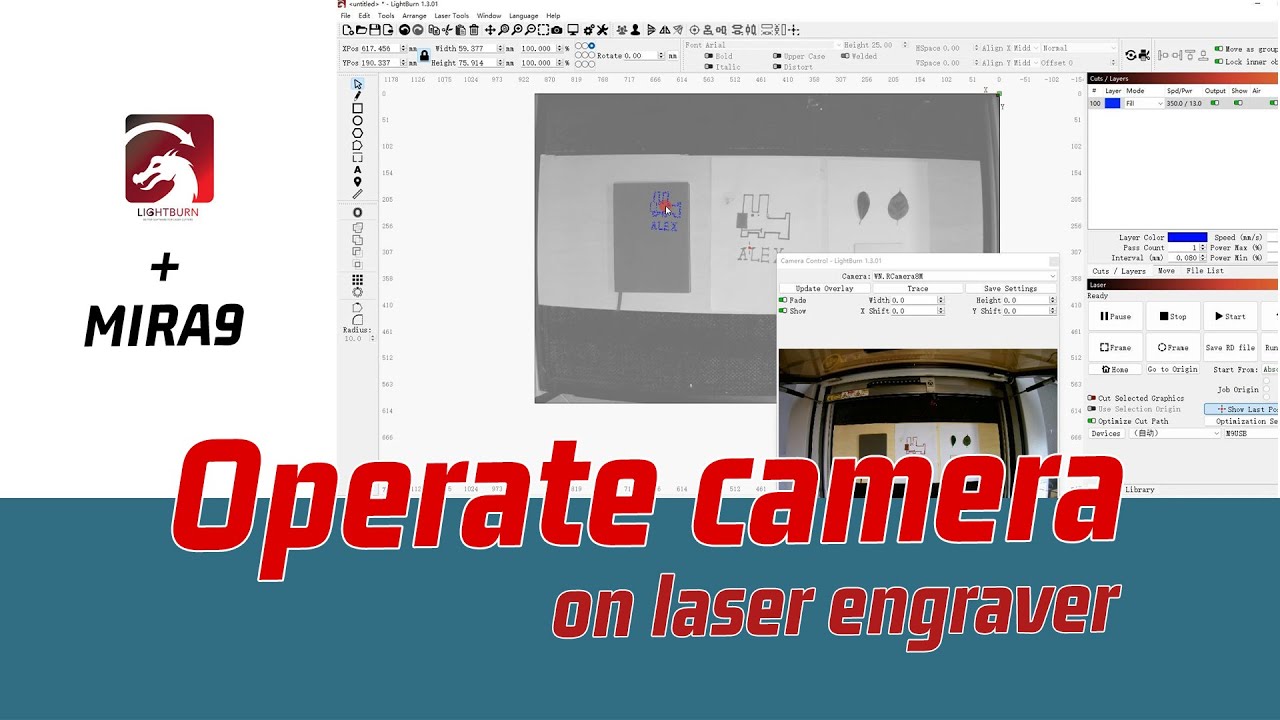Screen dimensions: 1280x720
Task: Select the Rectangle drawing tool
Action: tap(357, 108)
